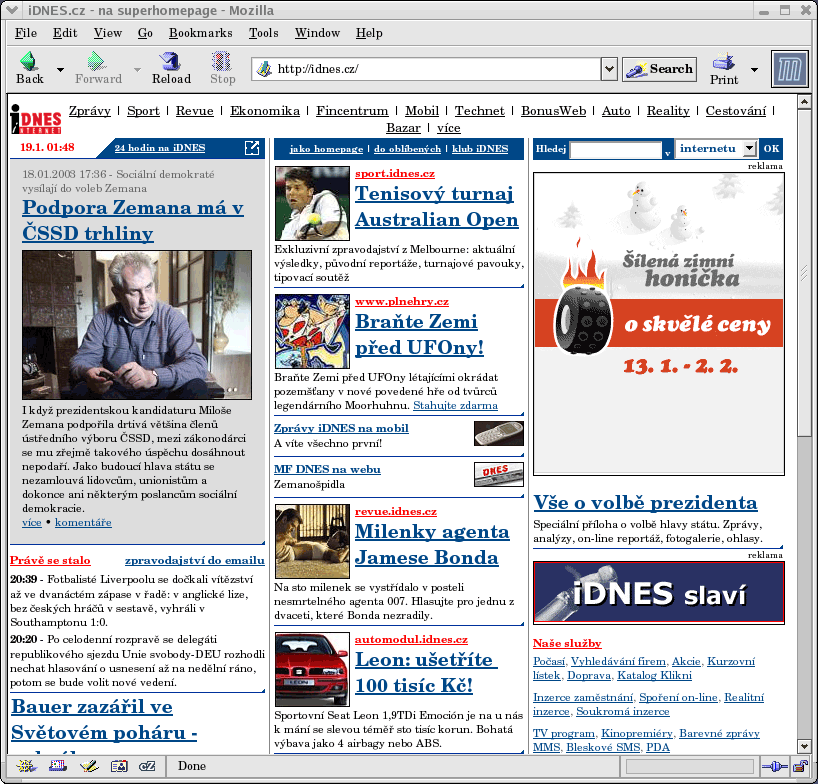818x784 pixels.
Task: Click the MF DNES newspaper image
Action: click(498, 474)
